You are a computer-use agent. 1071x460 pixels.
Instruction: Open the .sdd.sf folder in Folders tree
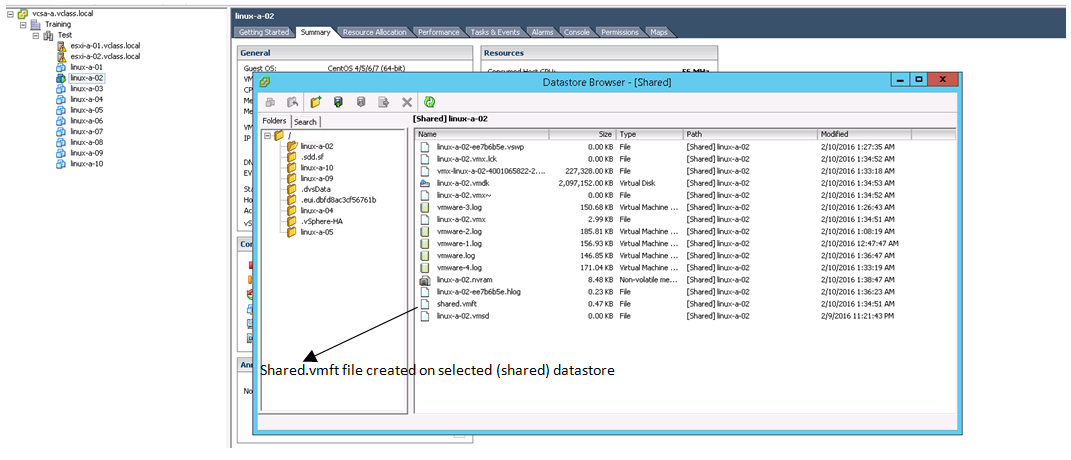[314, 157]
